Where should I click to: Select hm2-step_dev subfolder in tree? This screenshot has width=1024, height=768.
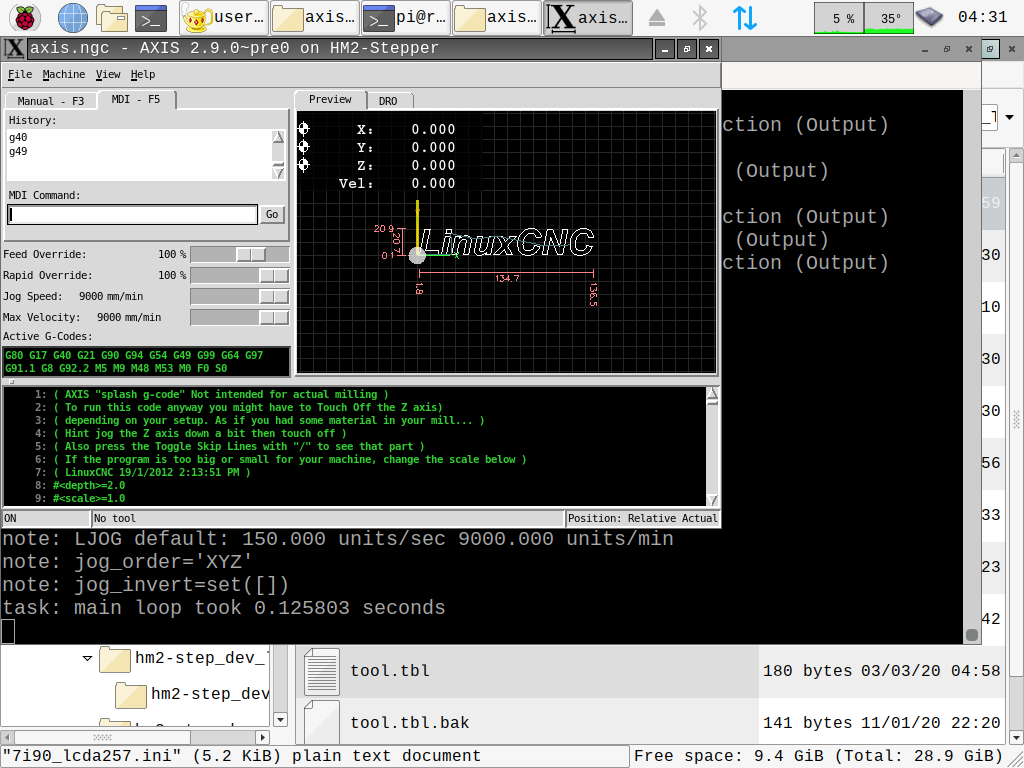point(210,693)
